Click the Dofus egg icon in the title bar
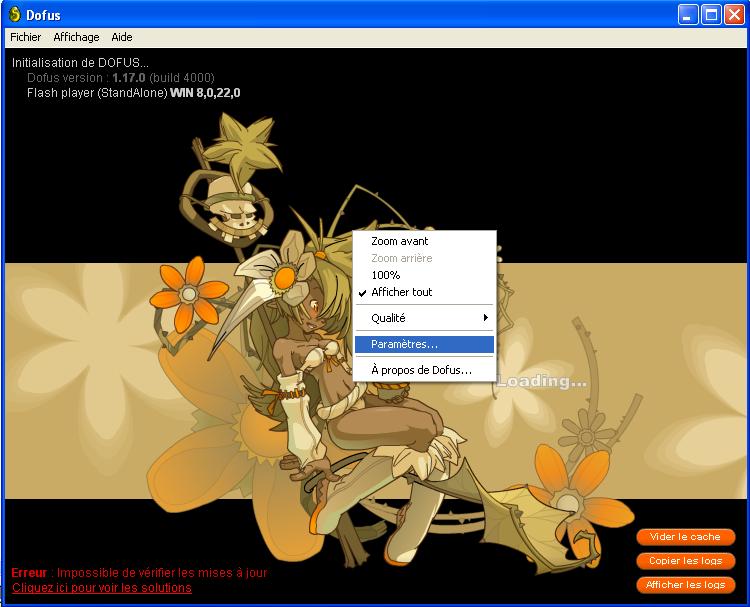This screenshot has height=607, width=750. point(15,15)
